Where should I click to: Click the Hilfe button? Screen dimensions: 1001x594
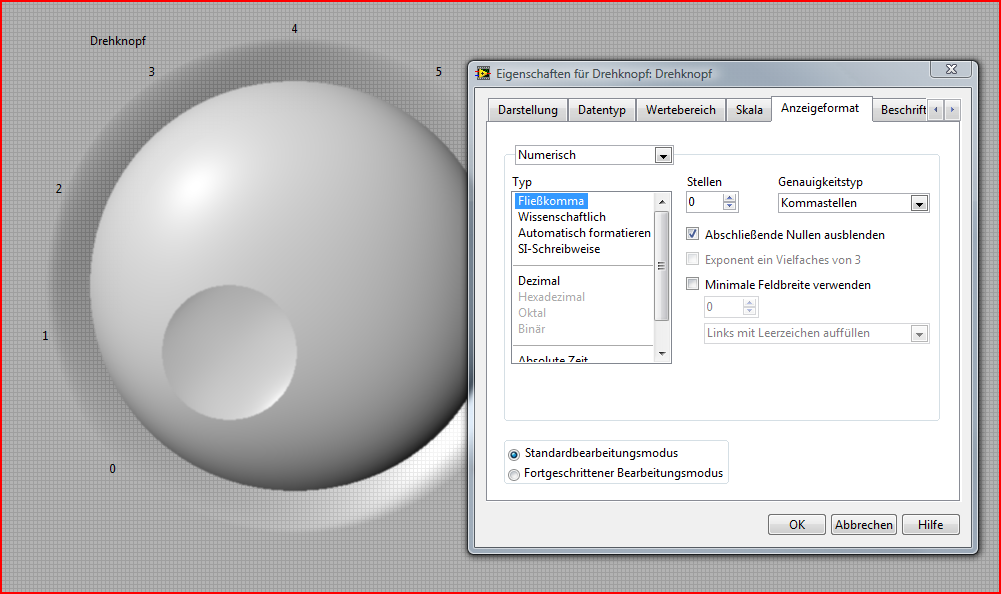click(931, 524)
